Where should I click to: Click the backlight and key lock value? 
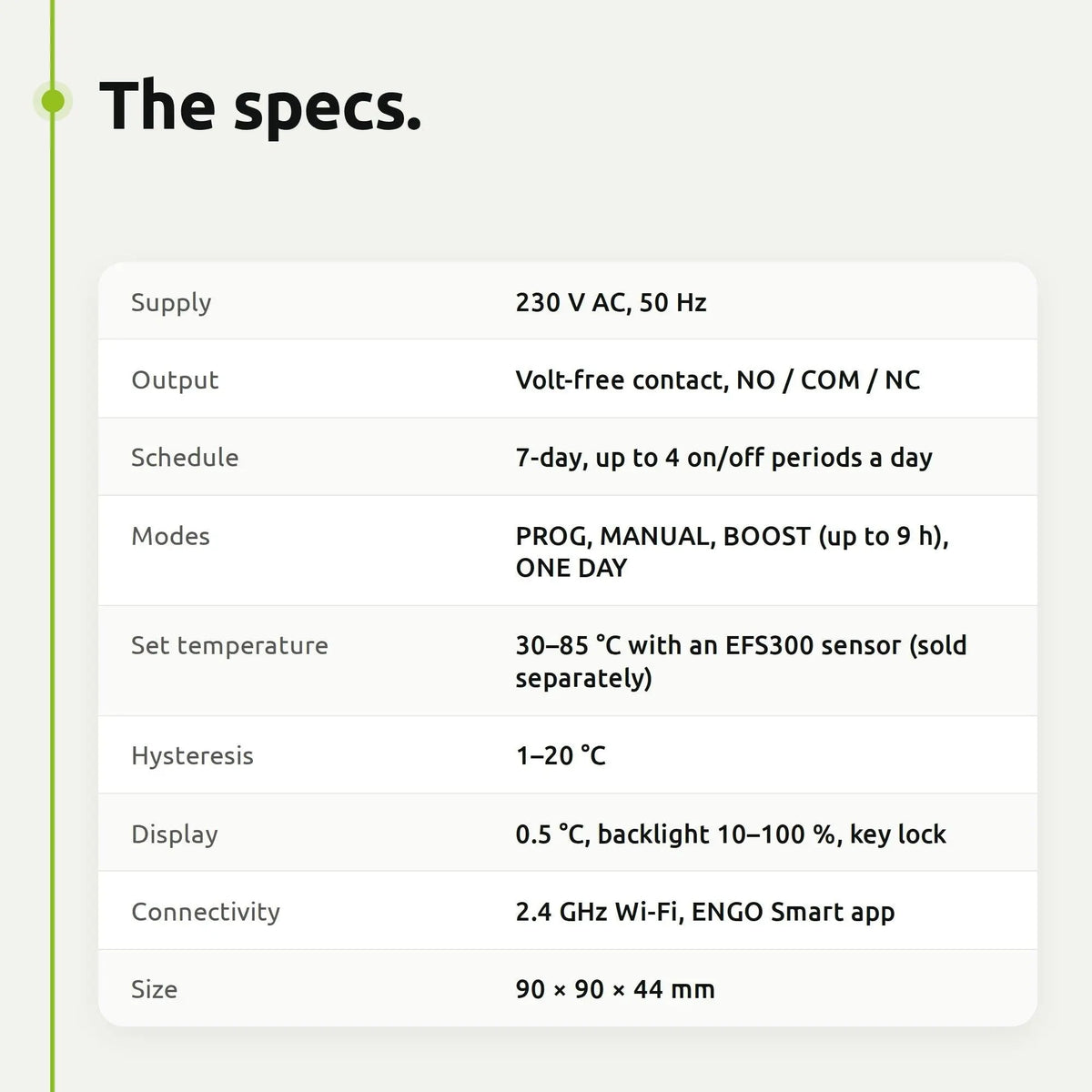731,834
